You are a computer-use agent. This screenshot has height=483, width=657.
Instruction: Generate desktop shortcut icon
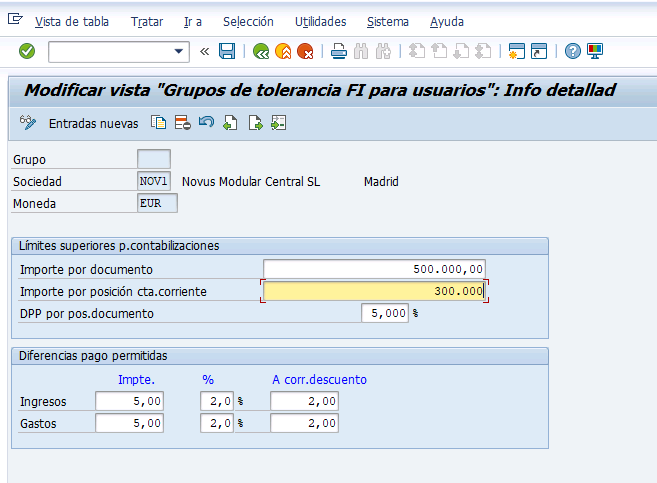[x=539, y=52]
